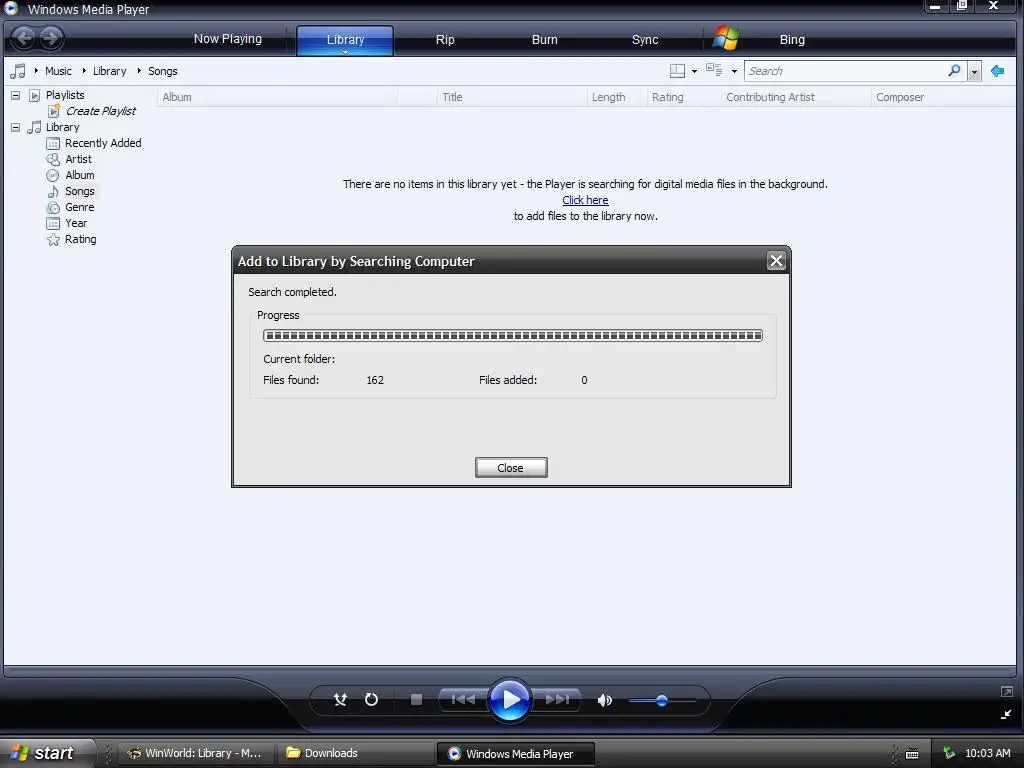1024x768 pixels.
Task: Turn repeat on
Action: tap(371, 699)
